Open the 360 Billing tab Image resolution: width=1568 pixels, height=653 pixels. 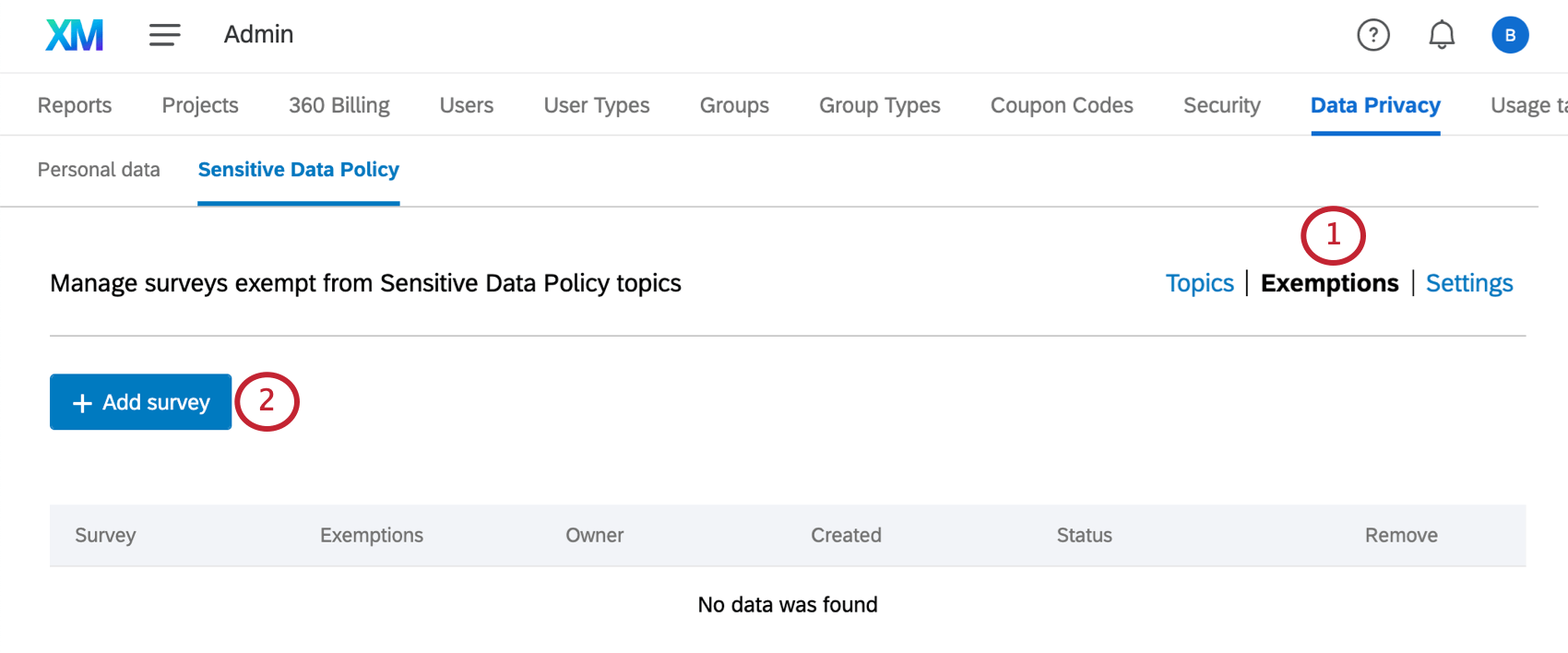click(339, 105)
